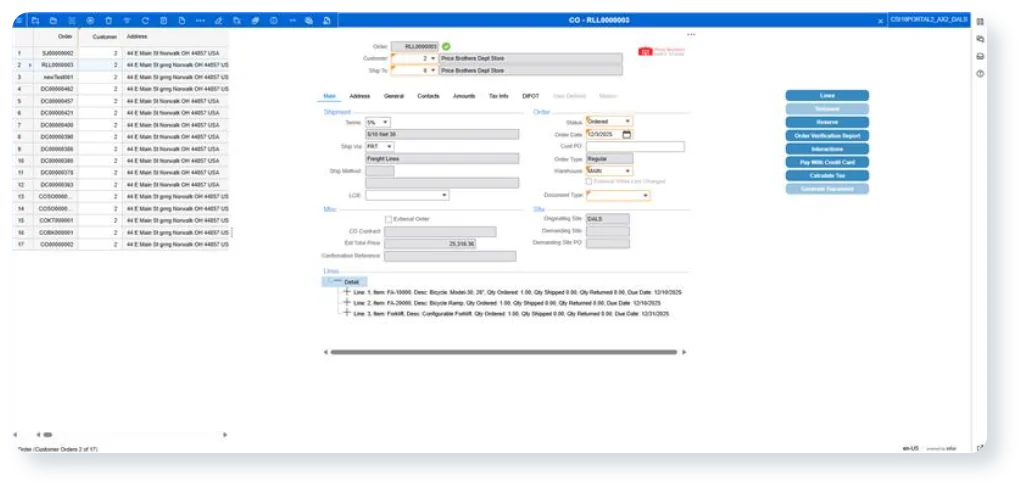Click the Cust PO input field

pos(634,146)
